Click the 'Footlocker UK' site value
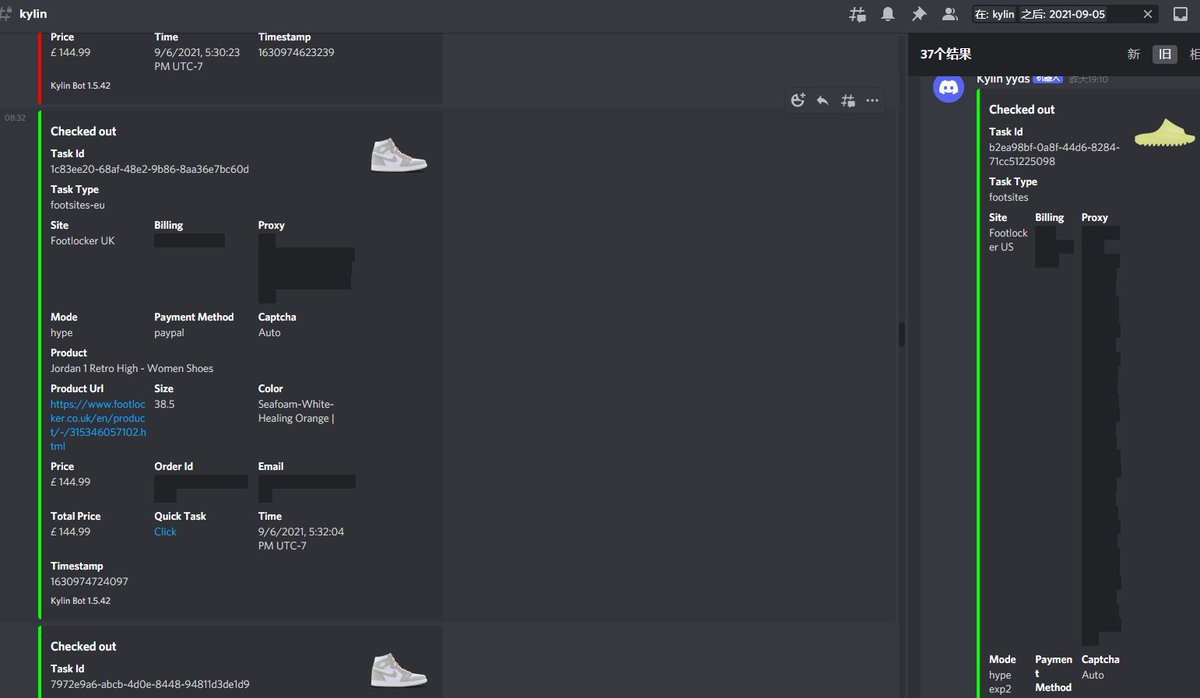This screenshot has height=698, width=1200. [83, 241]
